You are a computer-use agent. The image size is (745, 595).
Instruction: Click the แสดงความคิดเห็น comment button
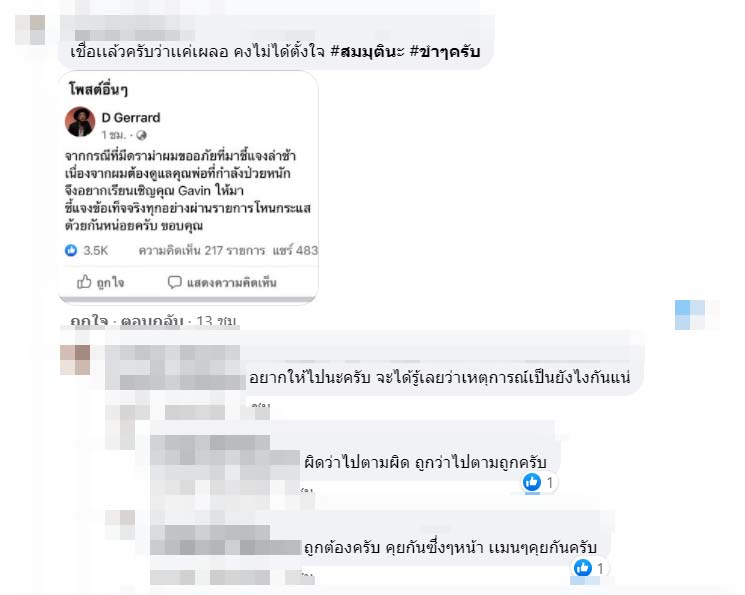click(x=222, y=282)
